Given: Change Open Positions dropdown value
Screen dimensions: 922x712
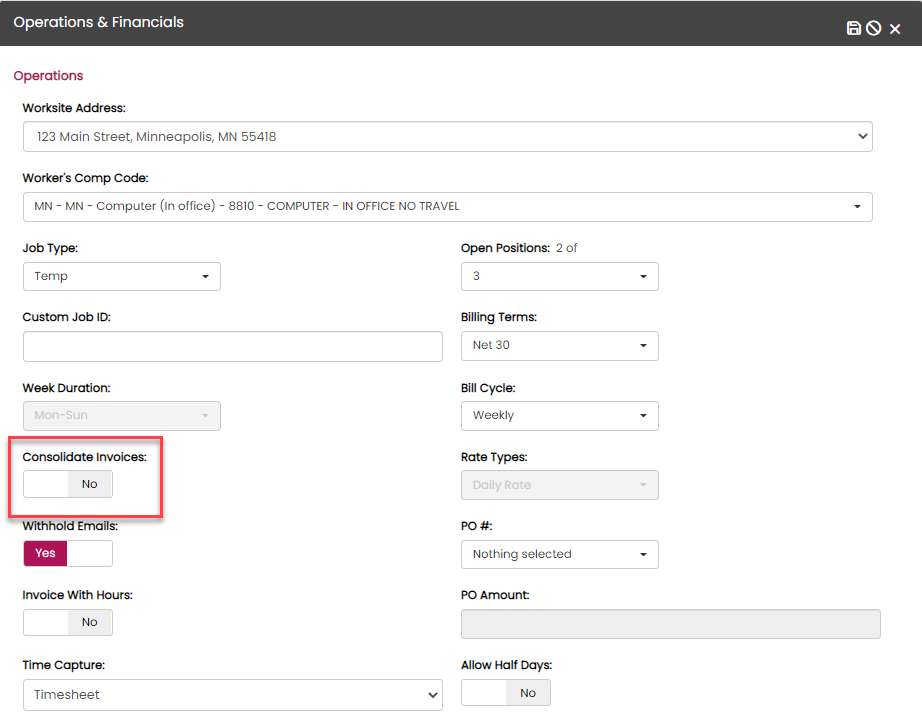Looking at the screenshot, I should pos(559,276).
